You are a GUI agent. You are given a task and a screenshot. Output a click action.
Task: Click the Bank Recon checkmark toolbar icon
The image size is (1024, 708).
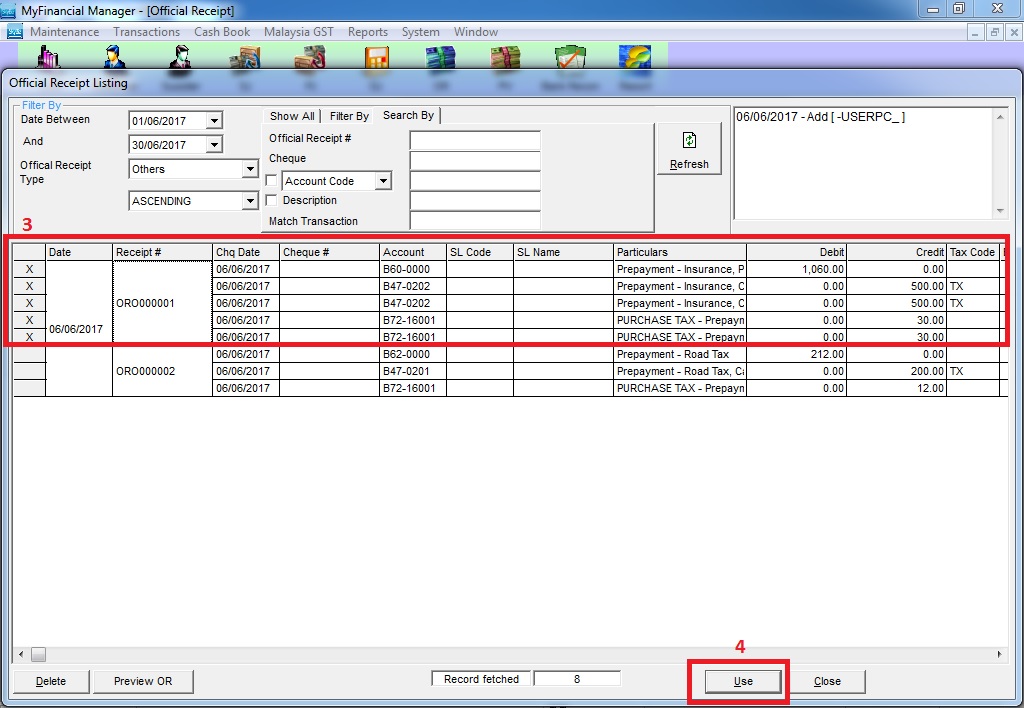570,58
